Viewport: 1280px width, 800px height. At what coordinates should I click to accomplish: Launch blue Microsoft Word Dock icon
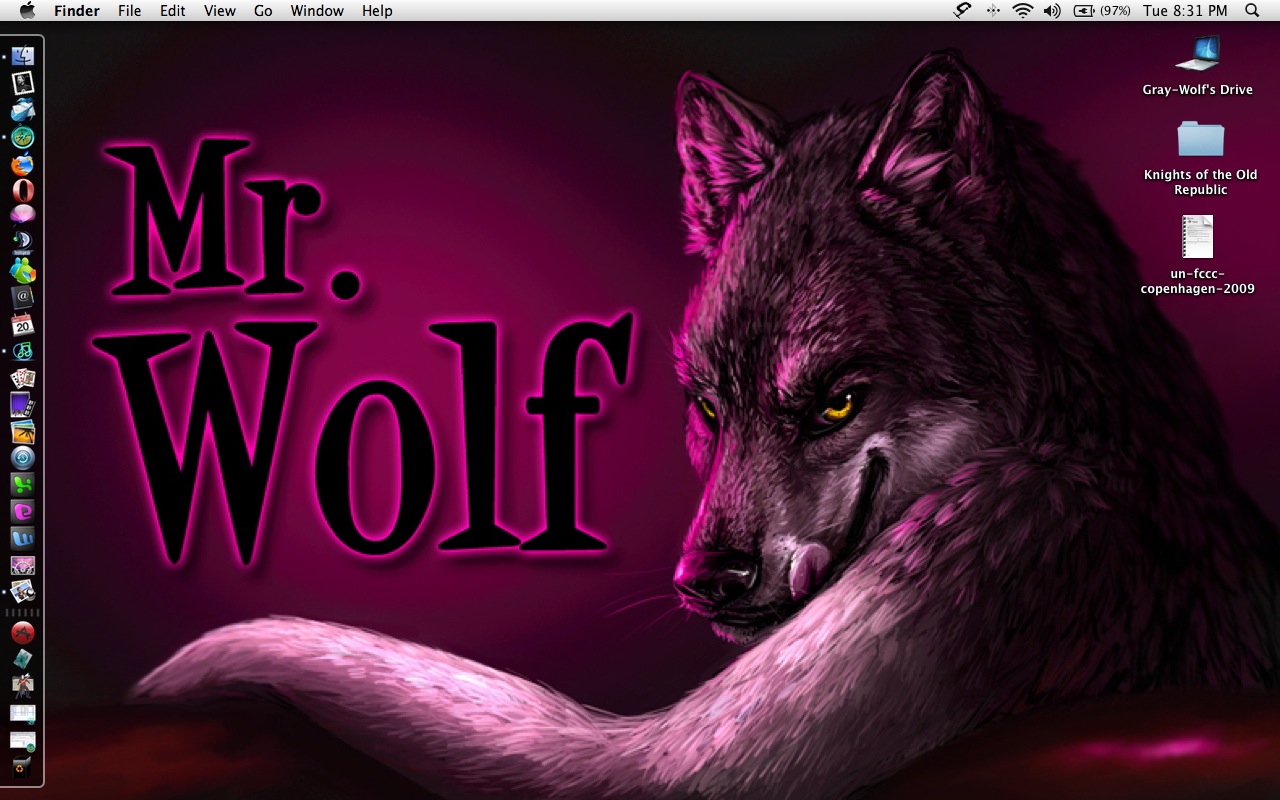coord(23,539)
